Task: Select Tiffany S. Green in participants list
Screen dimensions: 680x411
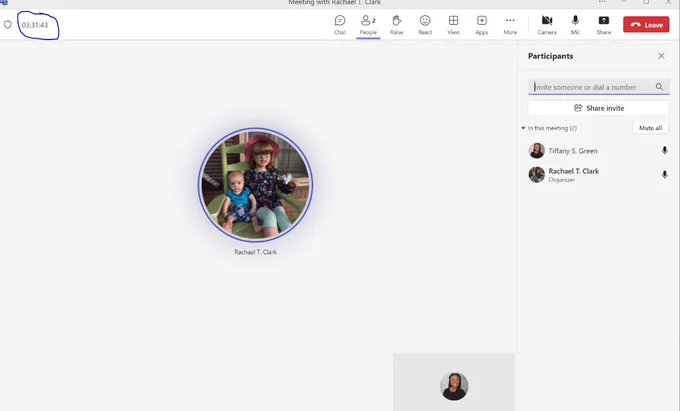Action: click(598, 151)
